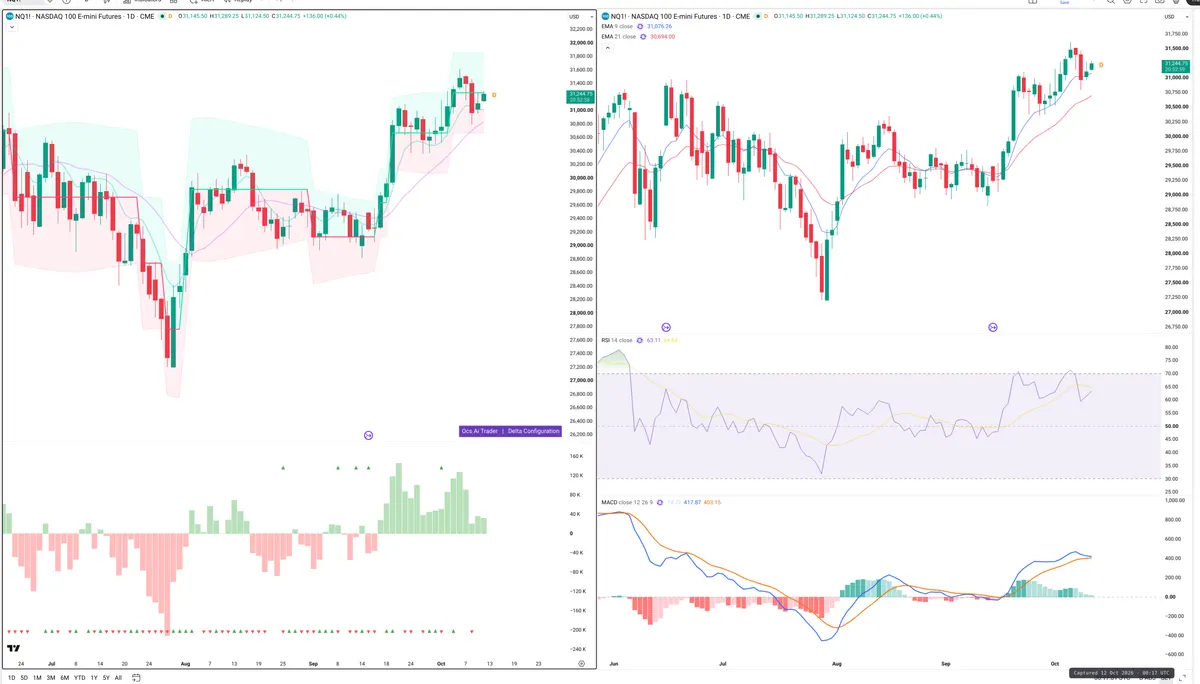The width and height of the screenshot is (1200, 684).
Task: Click the 1,000.00 label on MACD axis
Action: point(1175,500)
